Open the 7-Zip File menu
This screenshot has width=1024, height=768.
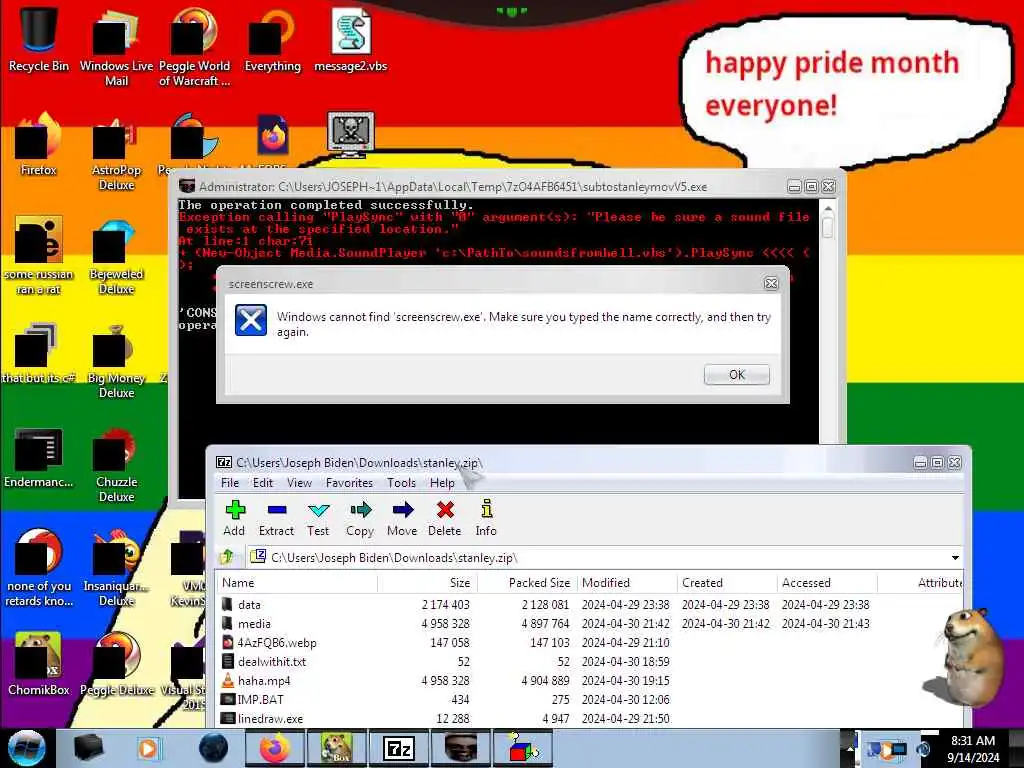tap(230, 483)
